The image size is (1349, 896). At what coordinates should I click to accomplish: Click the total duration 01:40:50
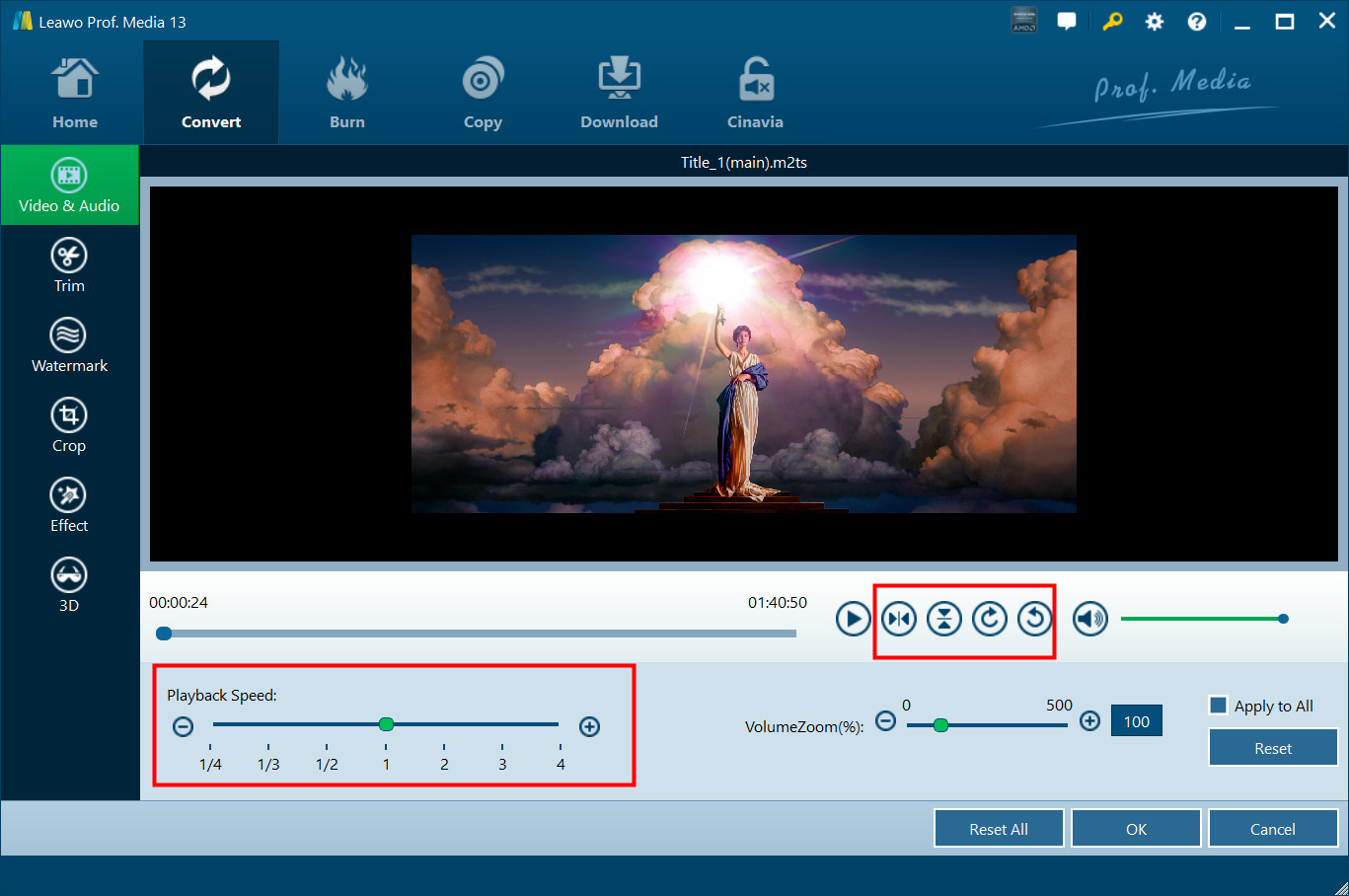click(778, 602)
